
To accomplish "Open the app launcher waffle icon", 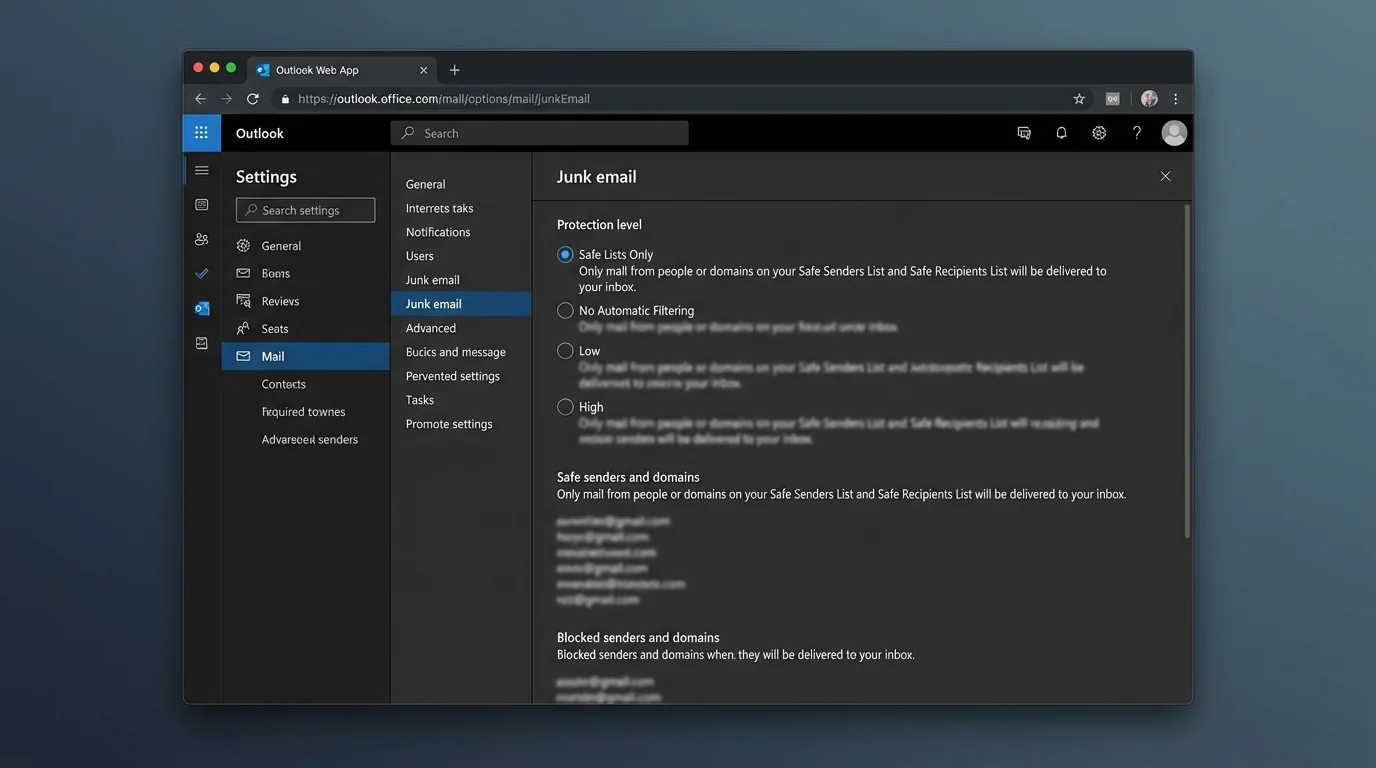I will [201, 133].
